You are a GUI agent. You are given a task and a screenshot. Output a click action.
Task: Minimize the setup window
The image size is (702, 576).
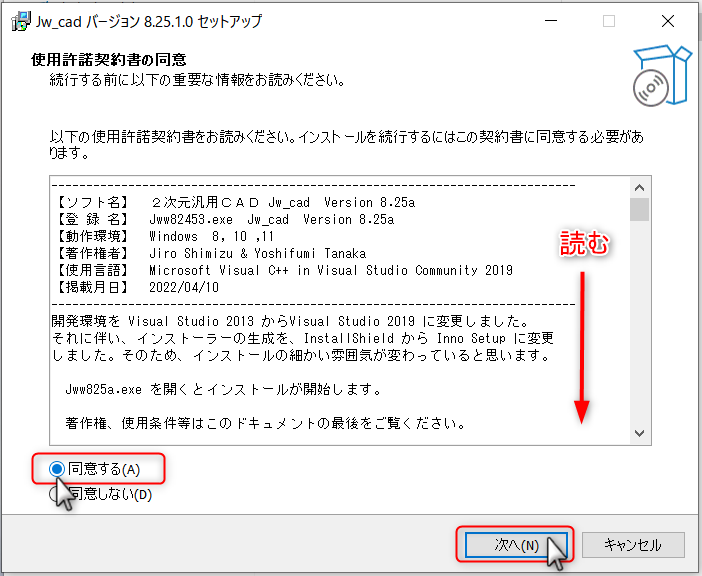(551, 21)
